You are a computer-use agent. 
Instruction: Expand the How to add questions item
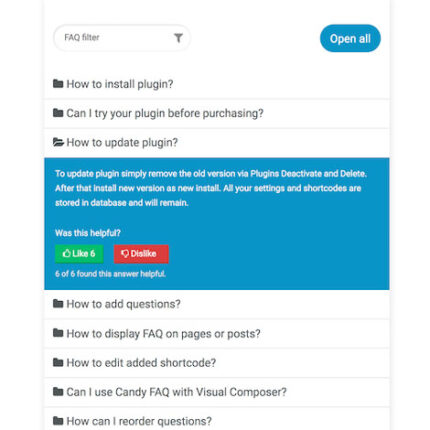click(x=217, y=304)
